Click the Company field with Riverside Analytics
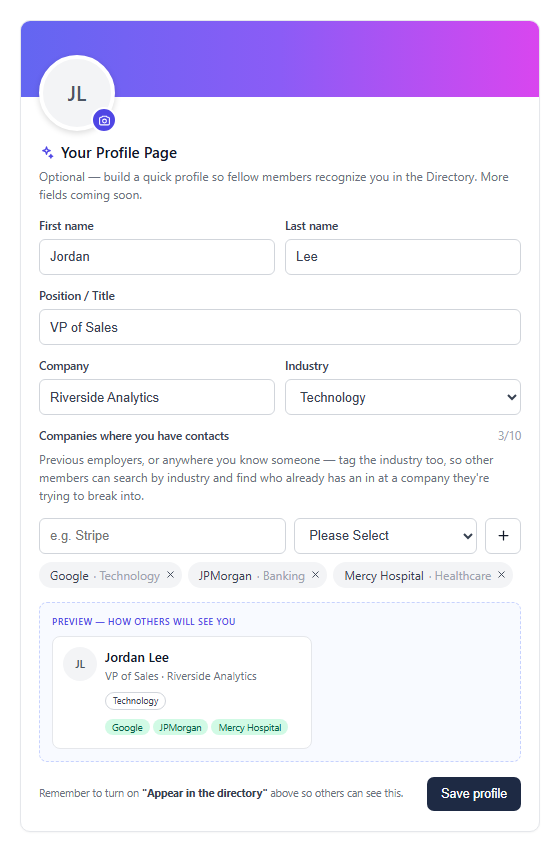 [x=157, y=397]
